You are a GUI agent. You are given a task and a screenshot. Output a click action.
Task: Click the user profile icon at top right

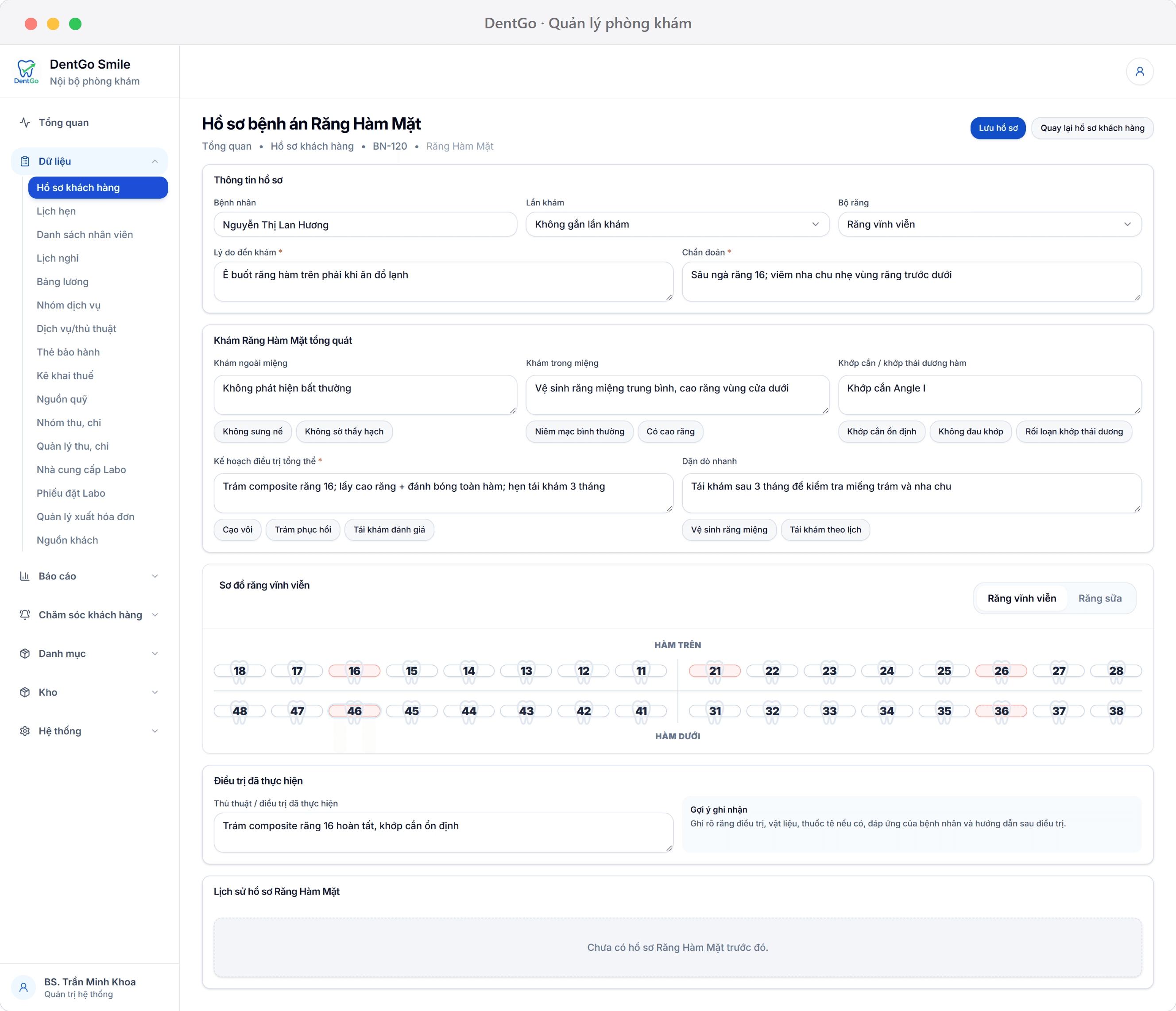pos(1139,71)
